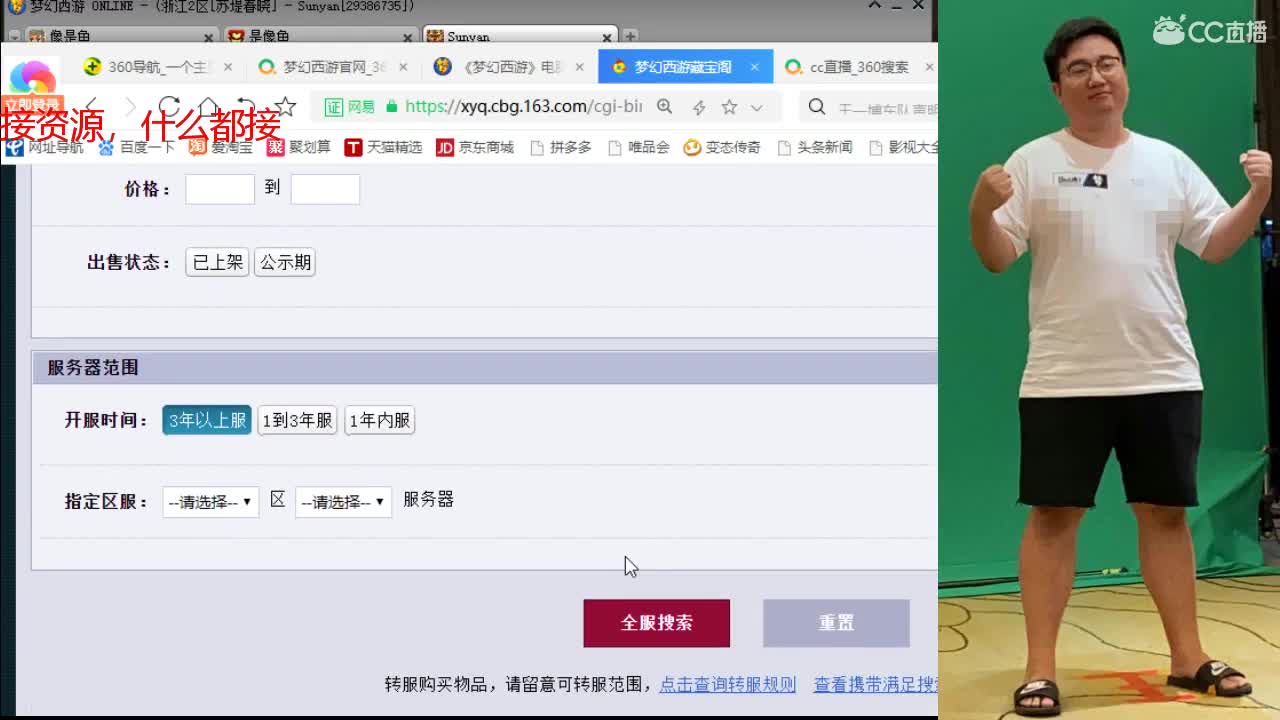Close the 梦幻西游藏宝阁 tab
Viewport: 1280px width, 720px height.
tap(754, 67)
